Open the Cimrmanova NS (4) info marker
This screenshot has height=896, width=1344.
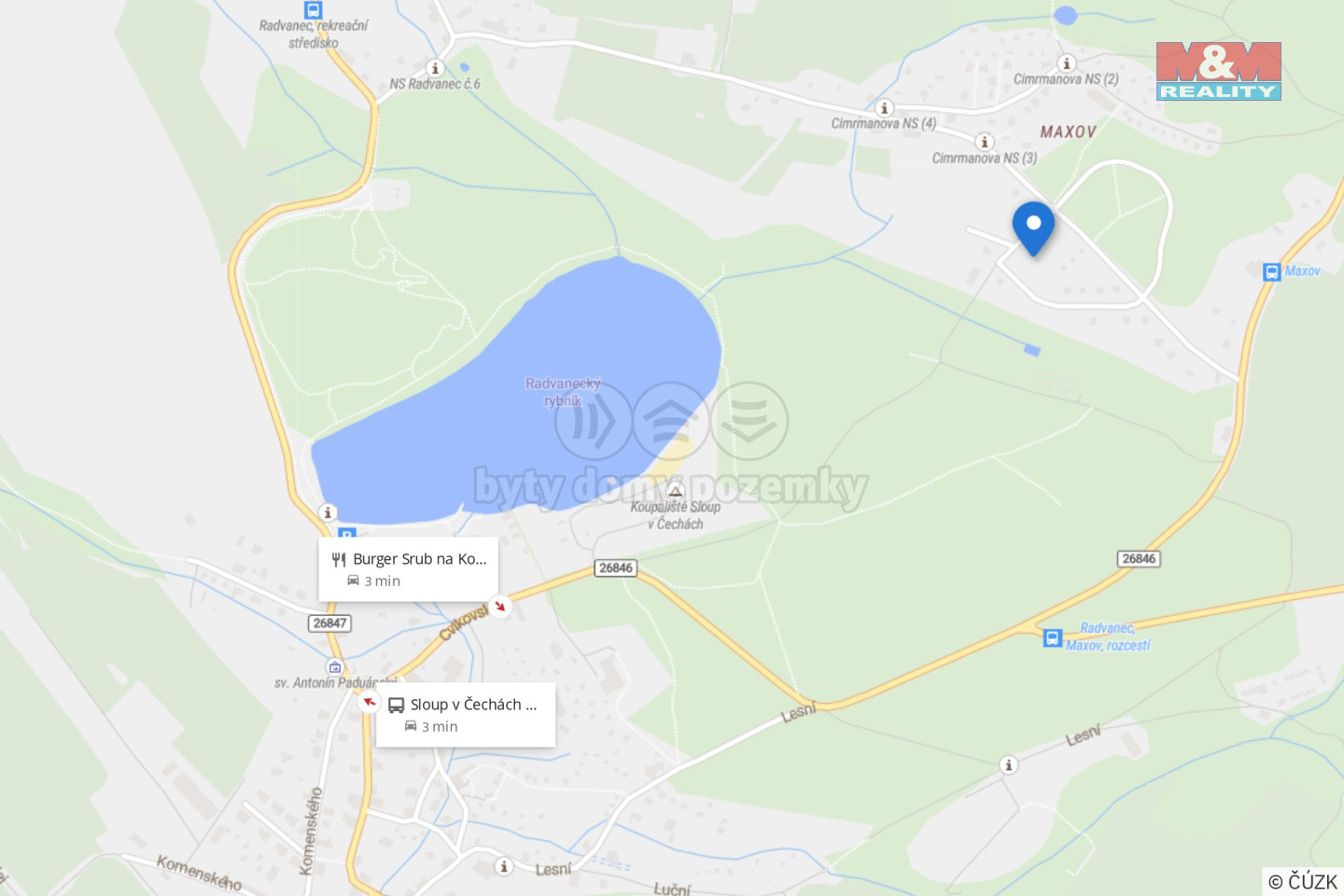pos(885,107)
